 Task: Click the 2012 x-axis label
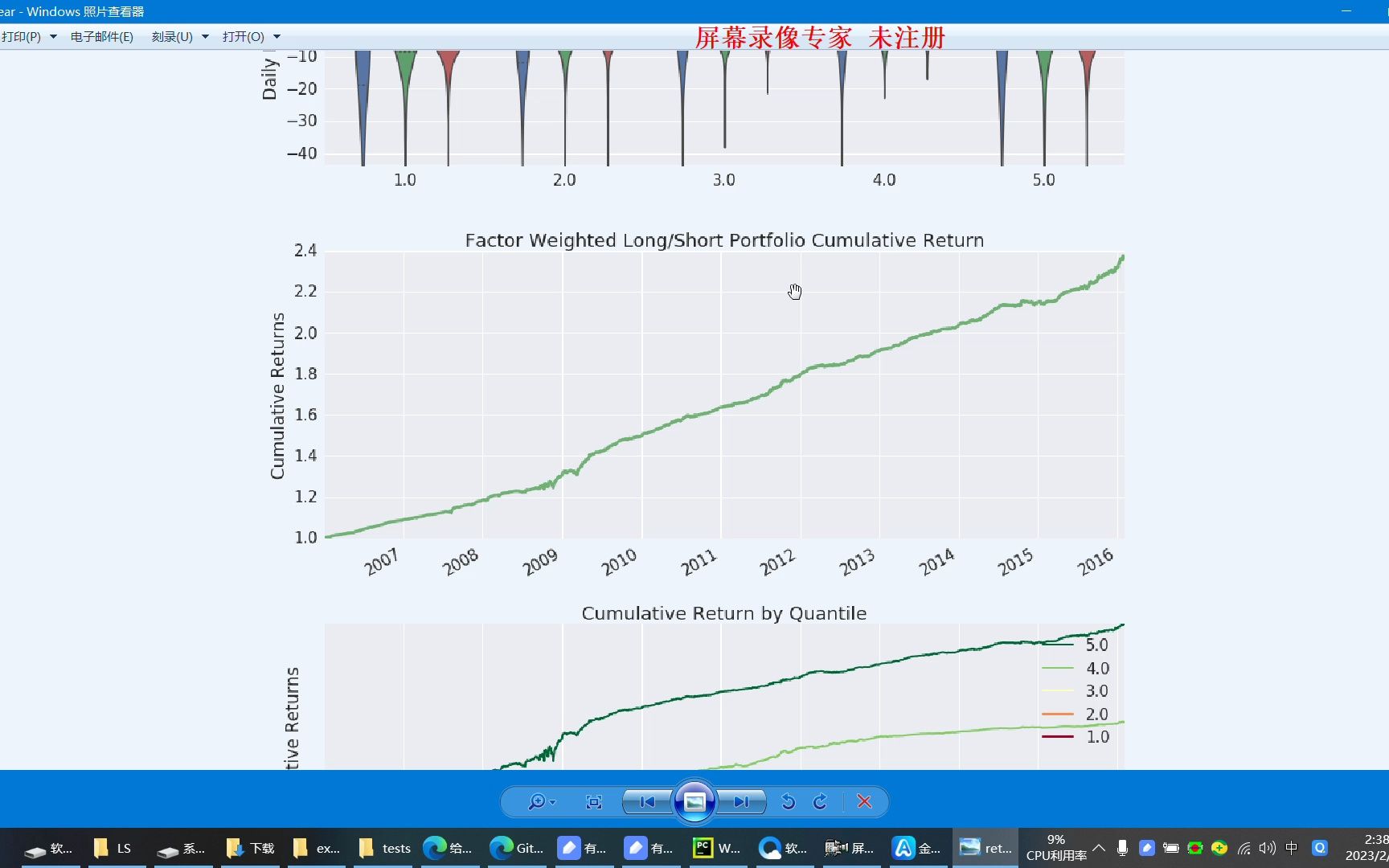click(777, 562)
